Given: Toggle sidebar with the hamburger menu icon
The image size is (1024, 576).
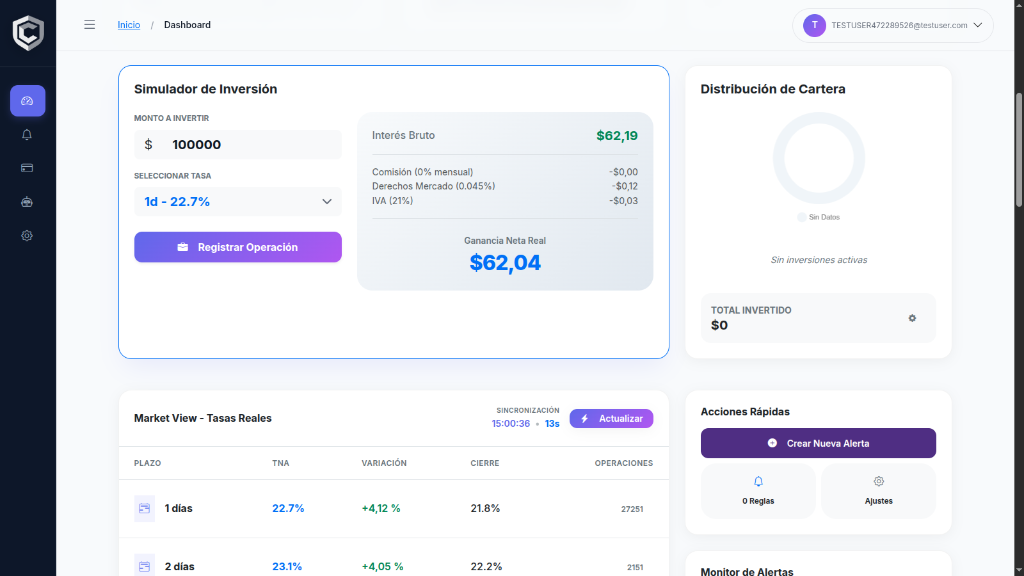Looking at the screenshot, I should tap(90, 25).
